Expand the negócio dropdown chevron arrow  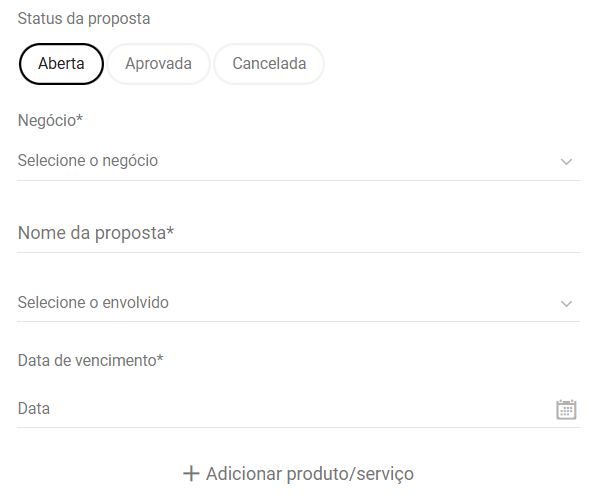click(x=566, y=161)
